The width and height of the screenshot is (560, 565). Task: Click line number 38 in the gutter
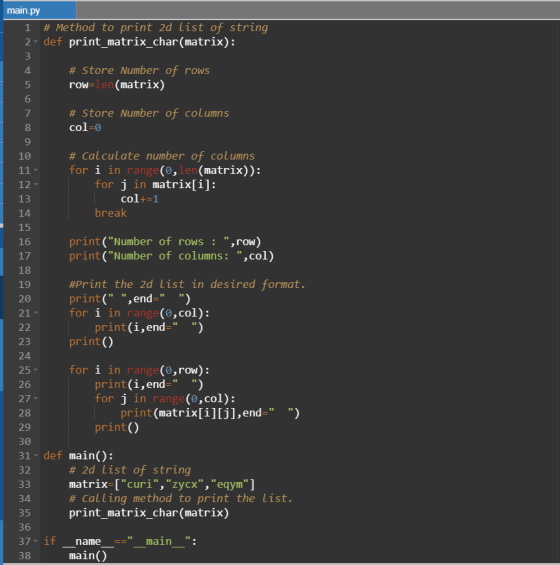click(x=25, y=556)
